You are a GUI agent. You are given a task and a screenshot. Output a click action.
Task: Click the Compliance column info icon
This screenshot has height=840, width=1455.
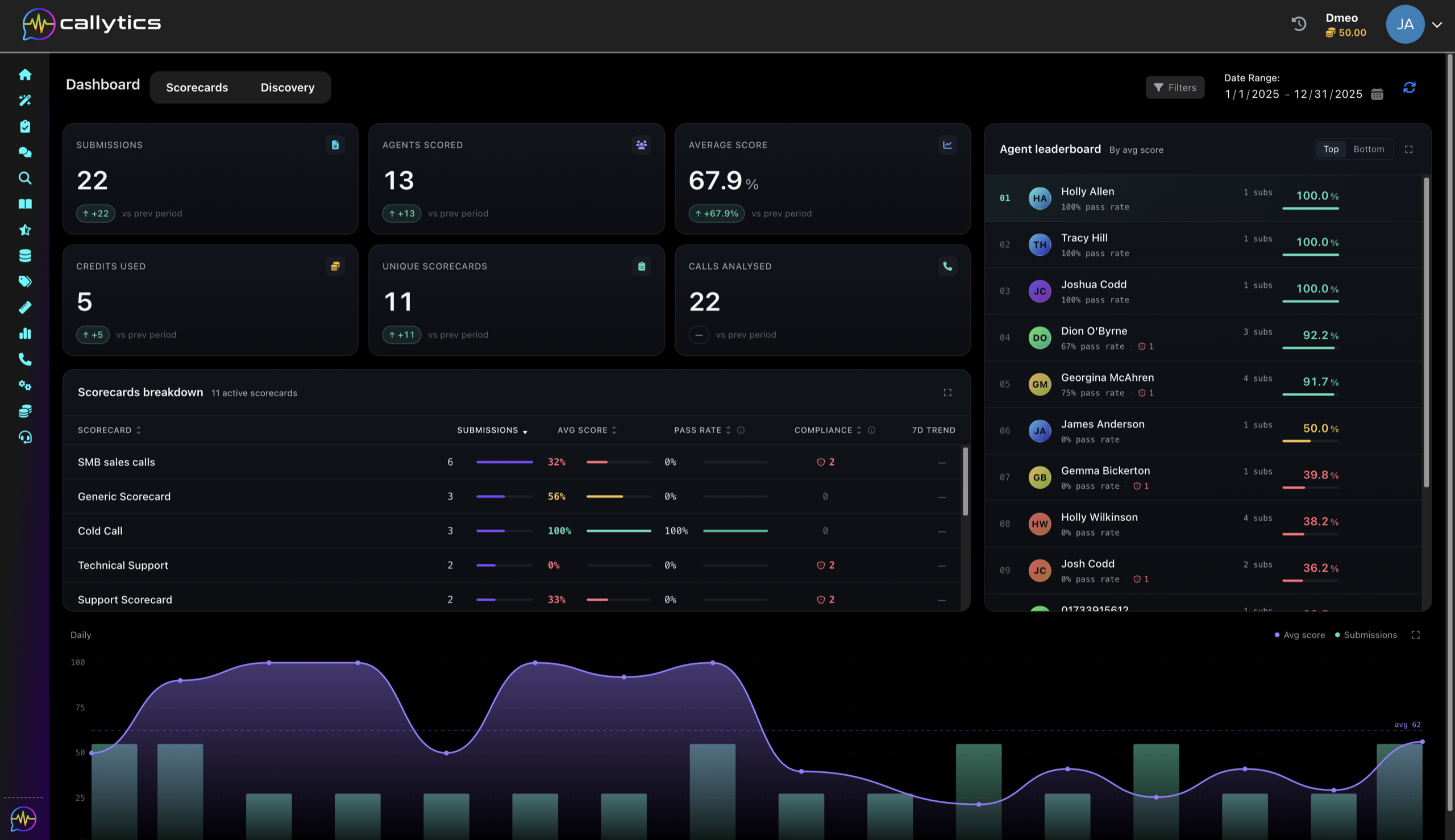872,430
